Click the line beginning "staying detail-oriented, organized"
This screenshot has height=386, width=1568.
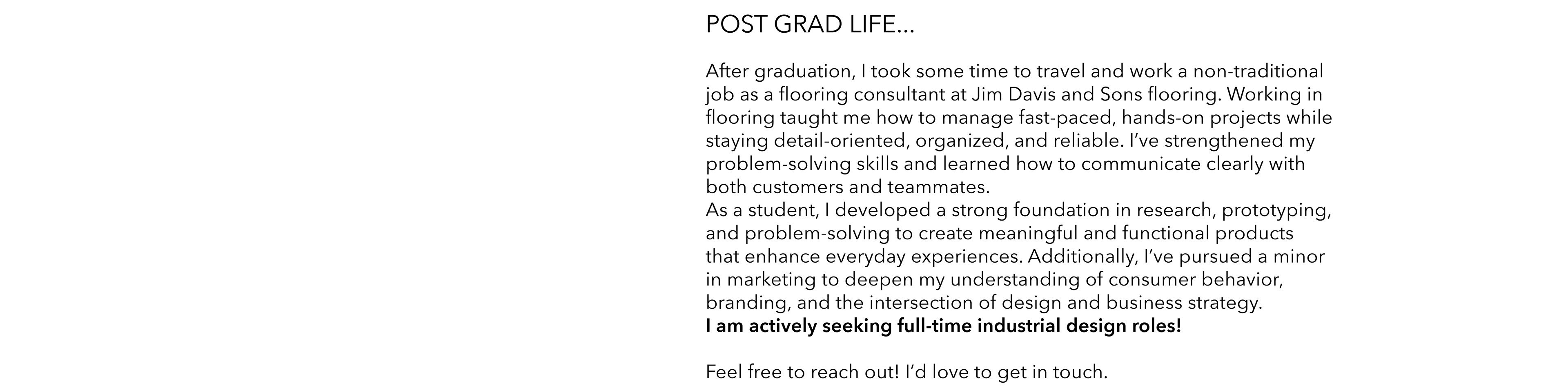pyautogui.click(x=1010, y=141)
